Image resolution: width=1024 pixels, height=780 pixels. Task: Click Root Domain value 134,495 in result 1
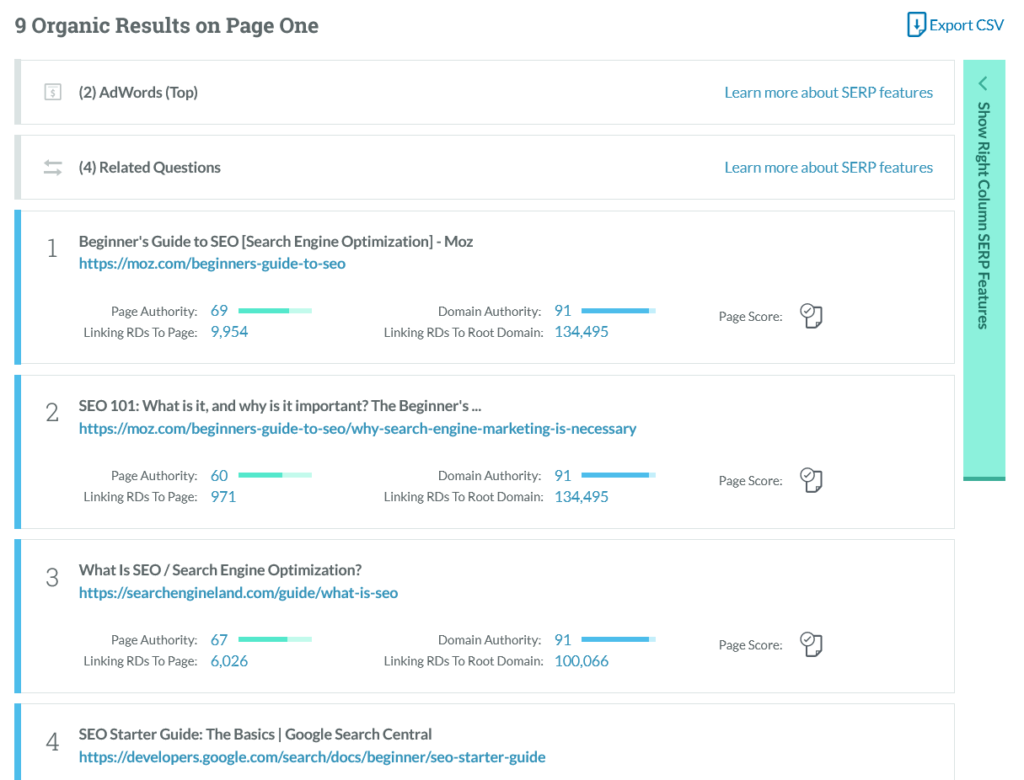point(581,332)
